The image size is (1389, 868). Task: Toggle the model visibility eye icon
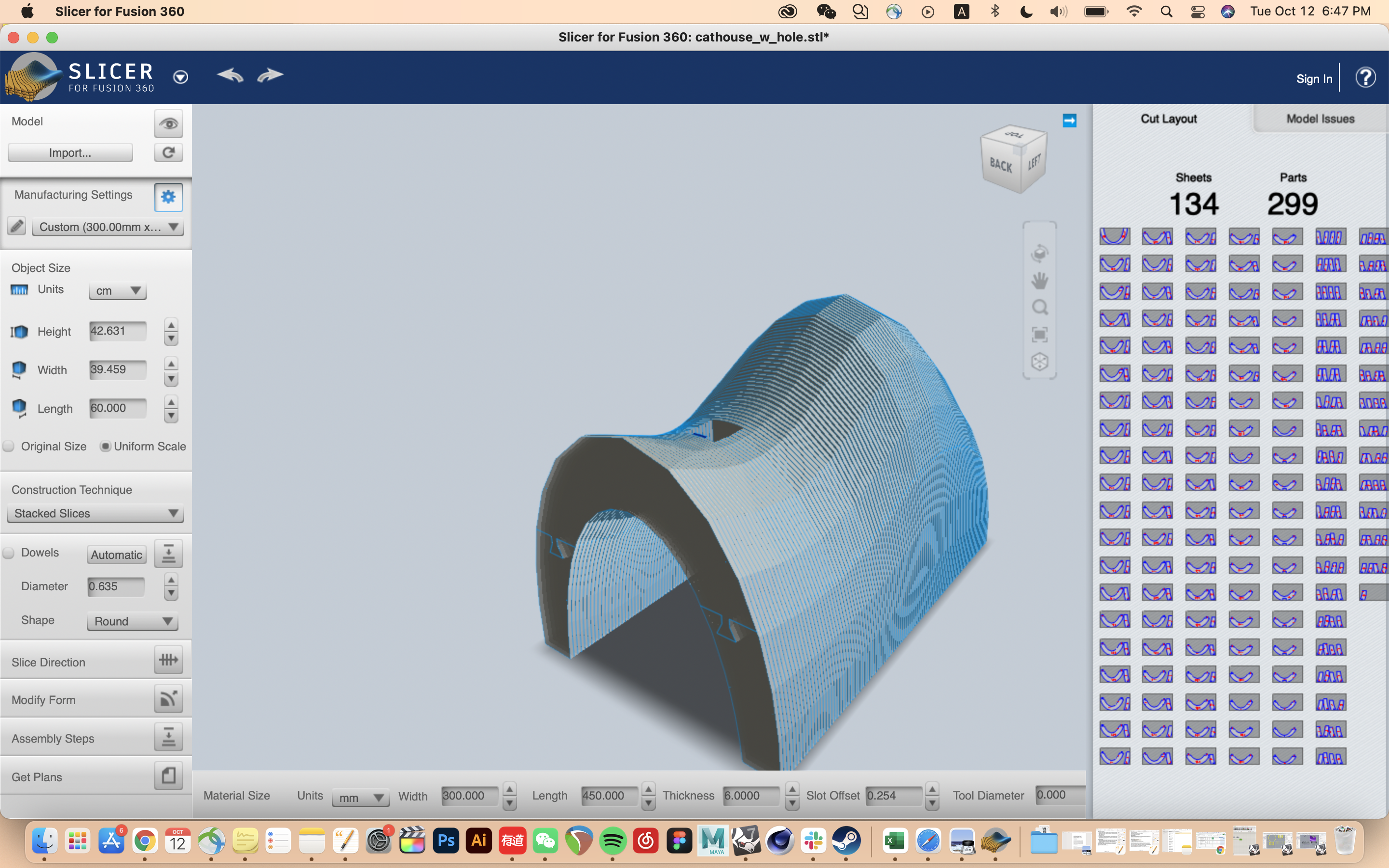click(168, 123)
